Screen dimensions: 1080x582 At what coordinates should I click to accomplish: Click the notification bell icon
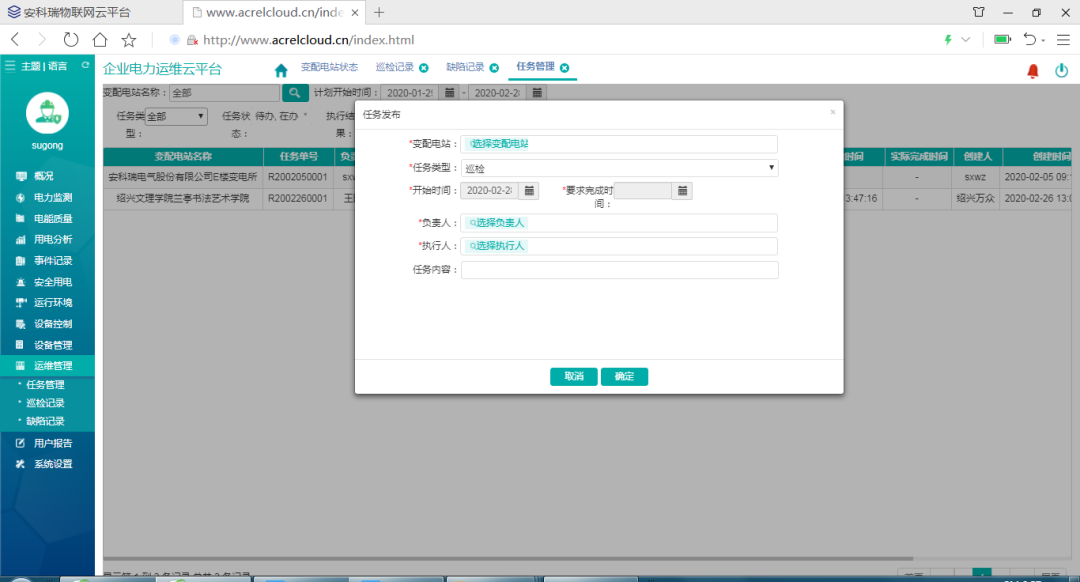(1034, 69)
